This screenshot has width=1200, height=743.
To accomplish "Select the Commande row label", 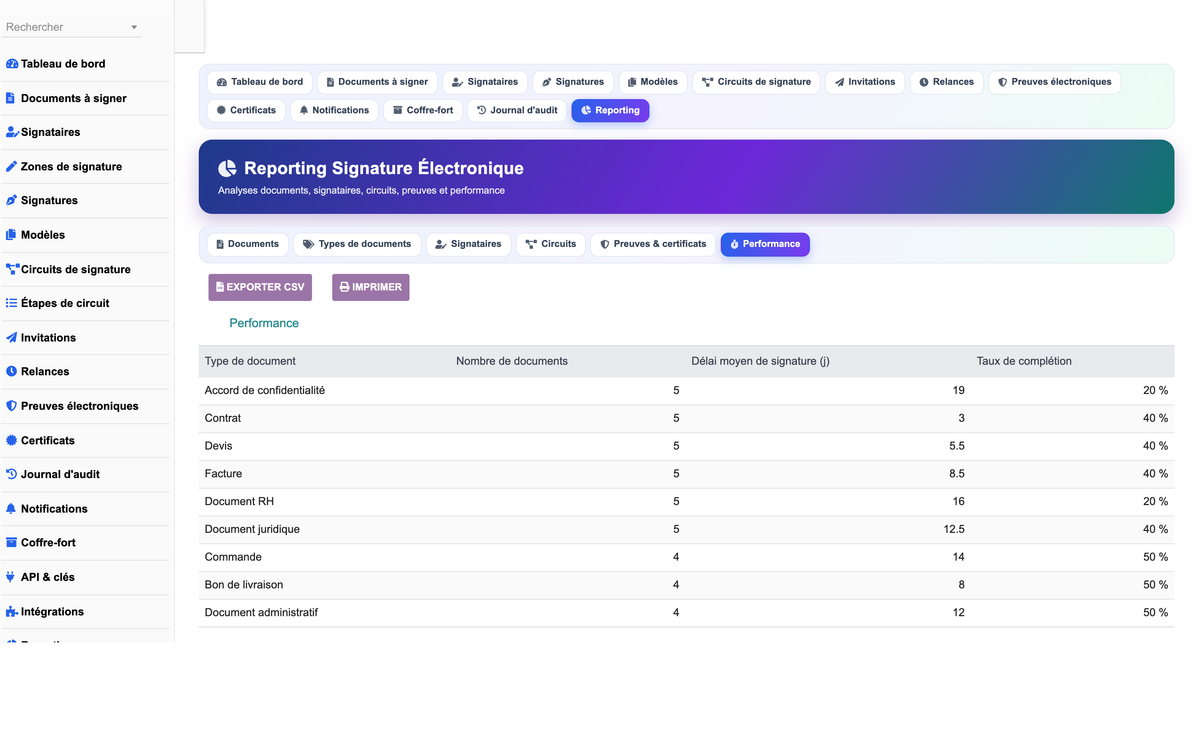I will pos(233,557).
